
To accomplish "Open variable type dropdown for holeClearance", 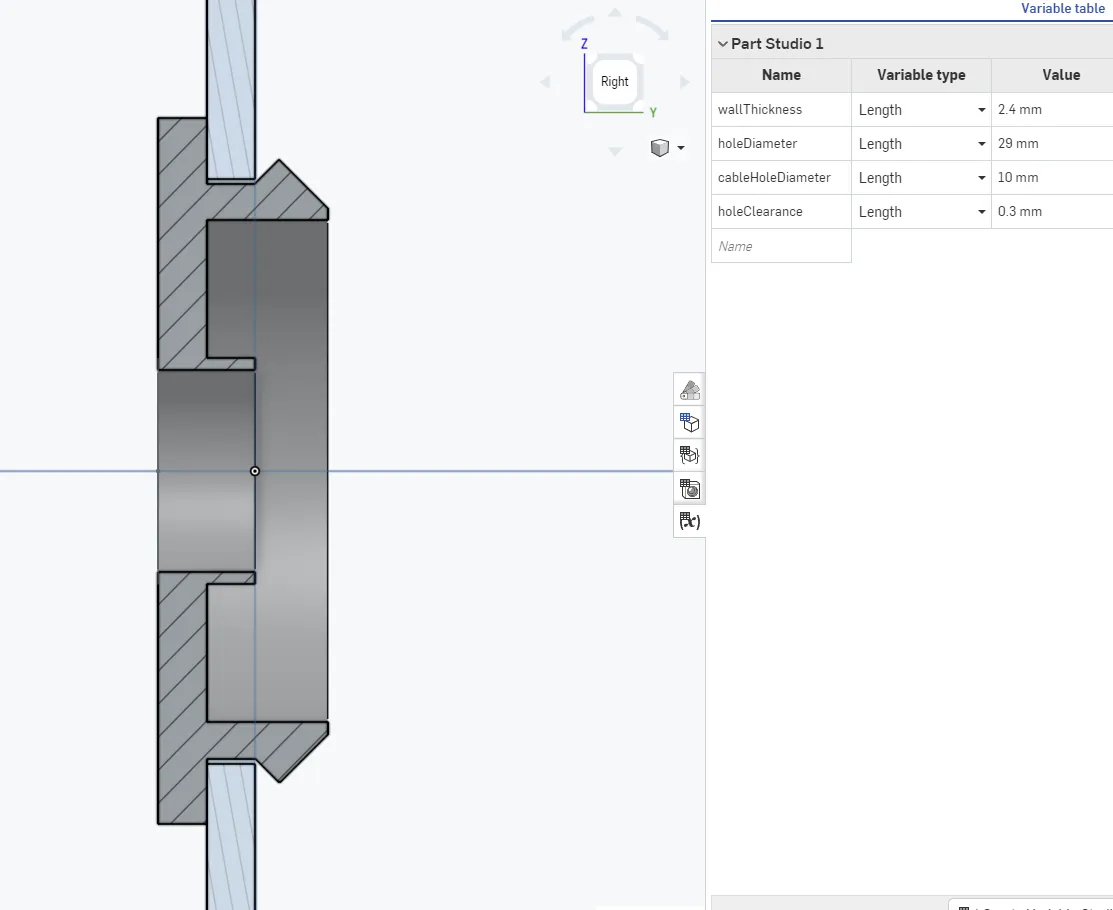I will pyautogui.click(x=981, y=212).
